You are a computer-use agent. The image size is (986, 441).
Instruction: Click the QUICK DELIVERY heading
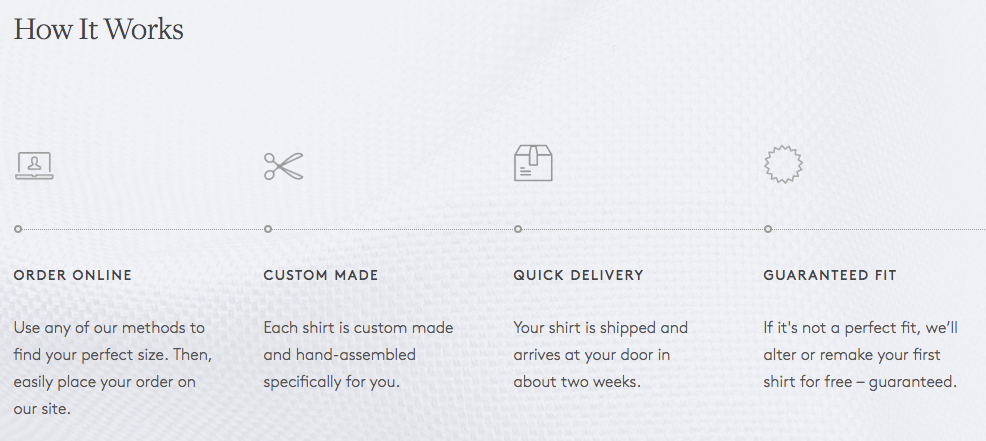578,275
